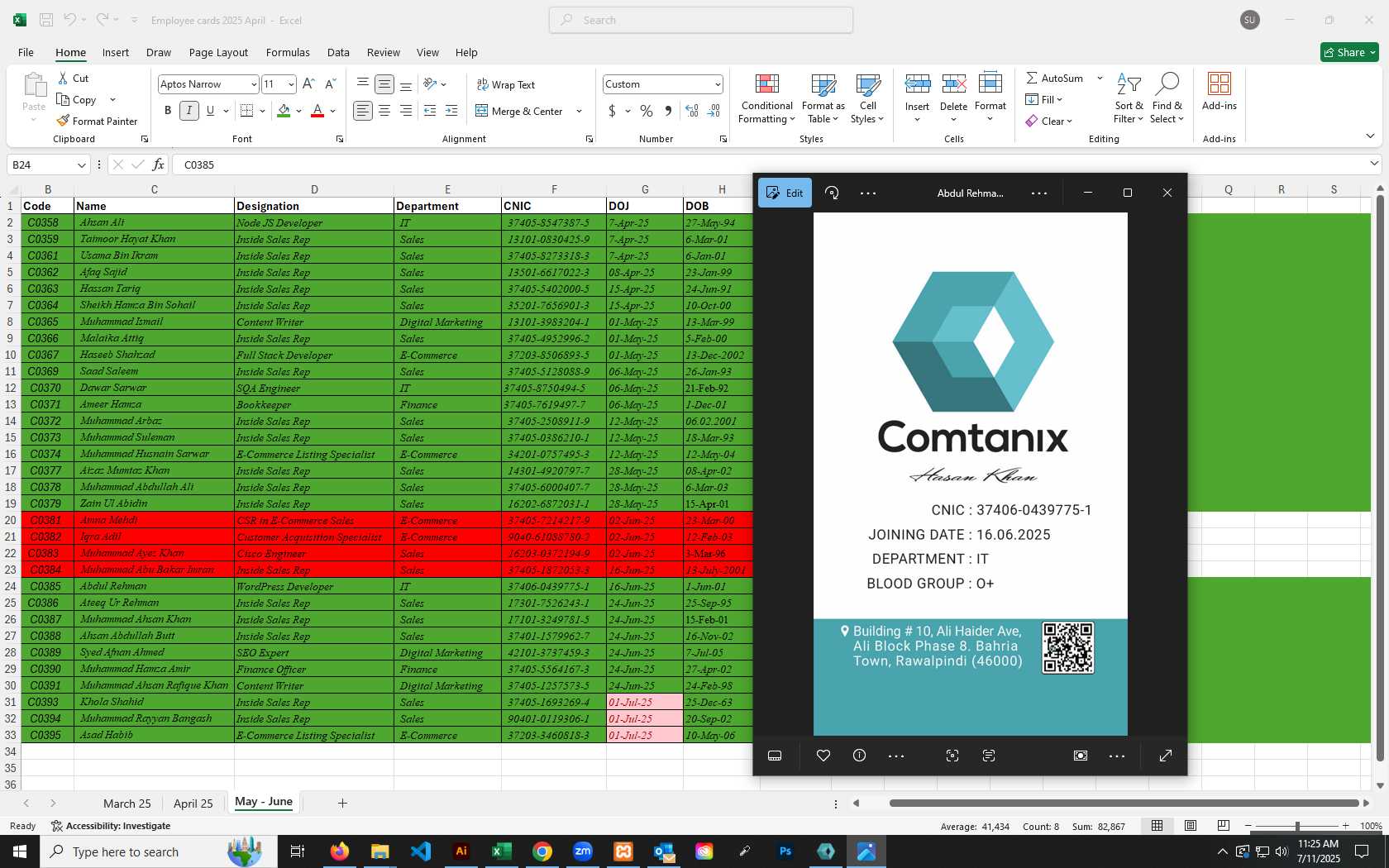Open the Add-ins button
This screenshot has width=1389, height=868.
click(1220, 92)
